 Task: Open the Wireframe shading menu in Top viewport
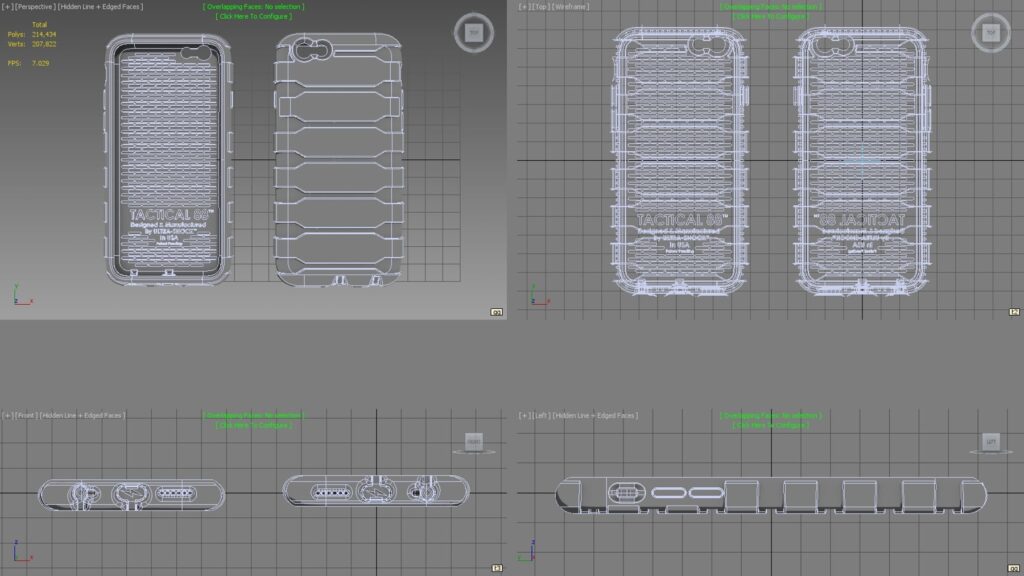pyautogui.click(x=570, y=7)
